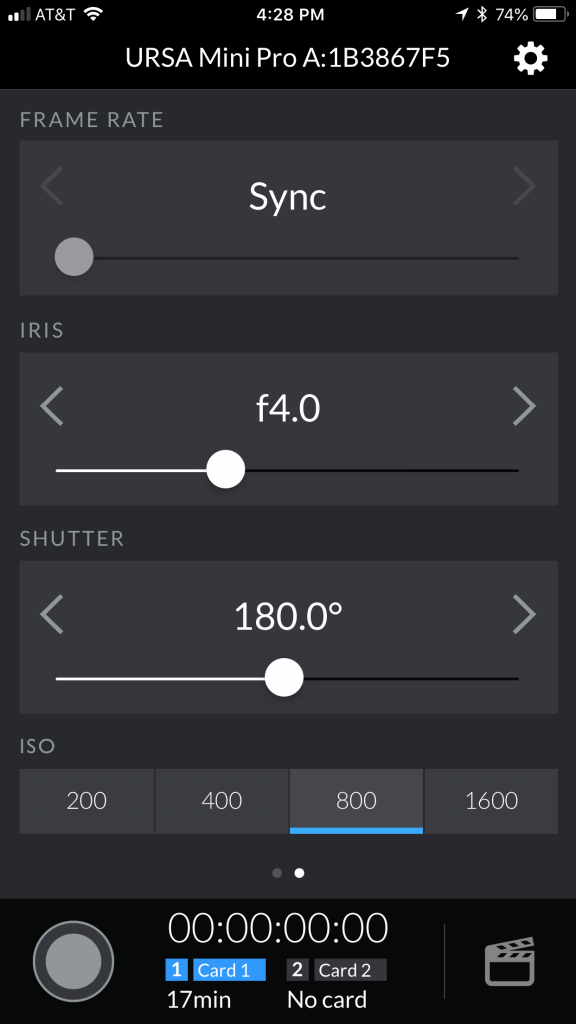The image size is (576, 1024).
Task: Switch to the first controls page dot
Action: click(277, 872)
